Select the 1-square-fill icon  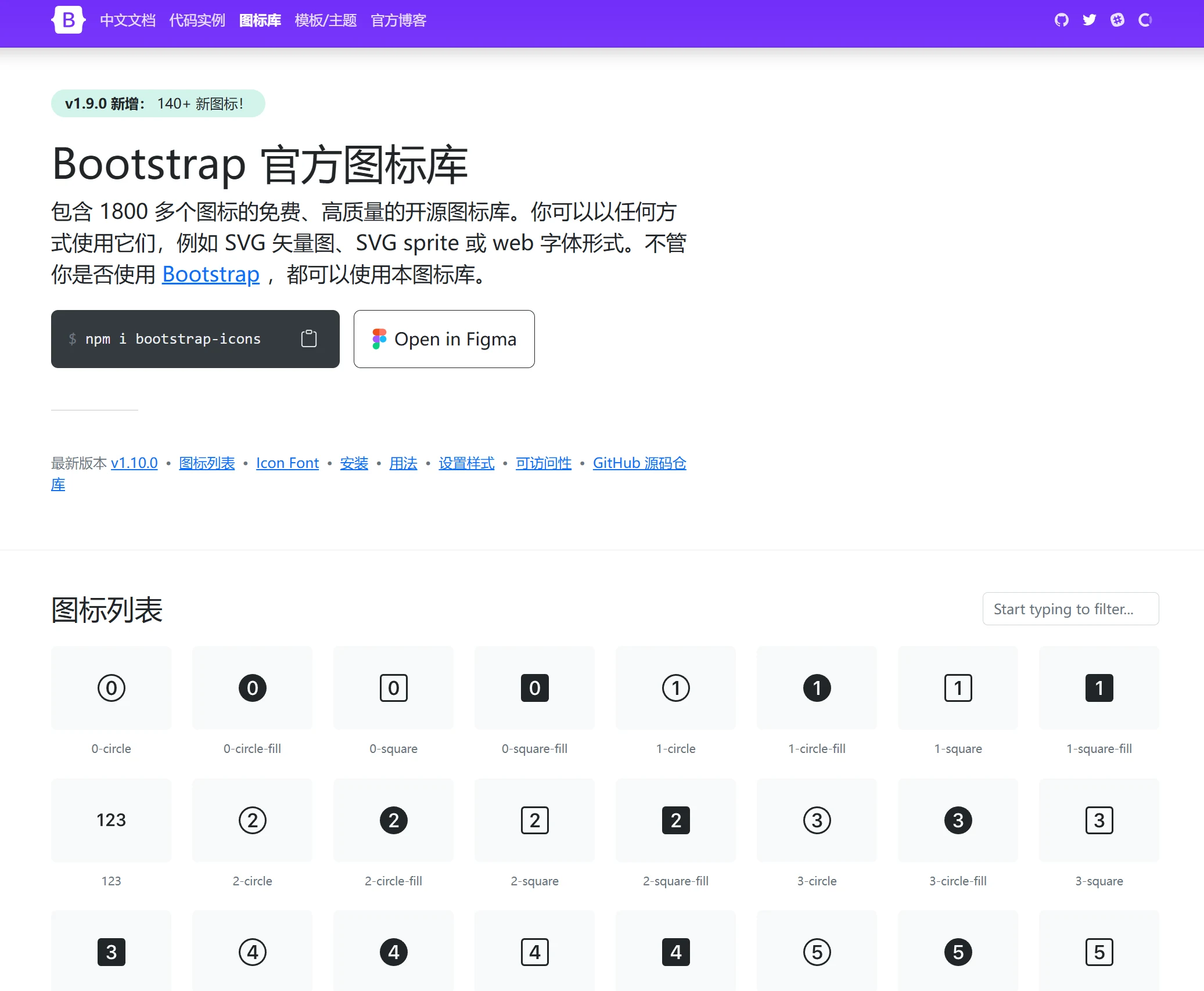click(x=1099, y=688)
